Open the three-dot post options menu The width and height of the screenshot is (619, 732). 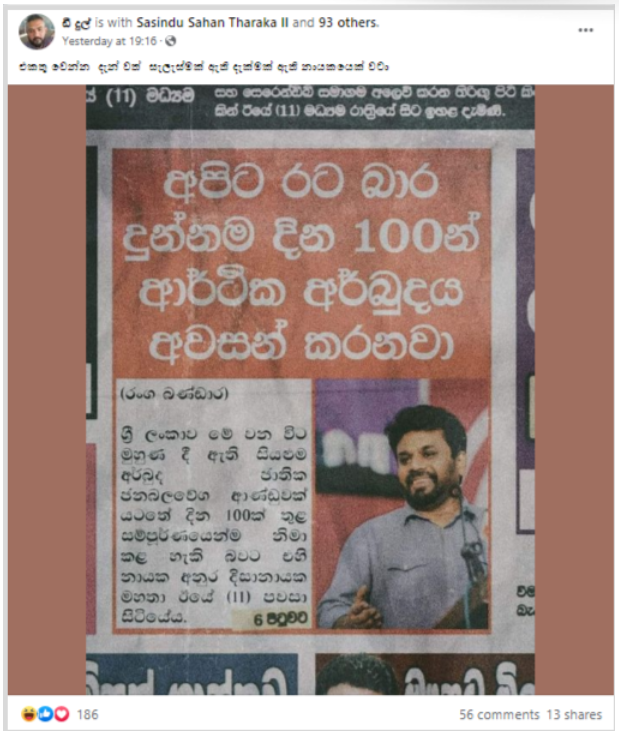click(585, 30)
